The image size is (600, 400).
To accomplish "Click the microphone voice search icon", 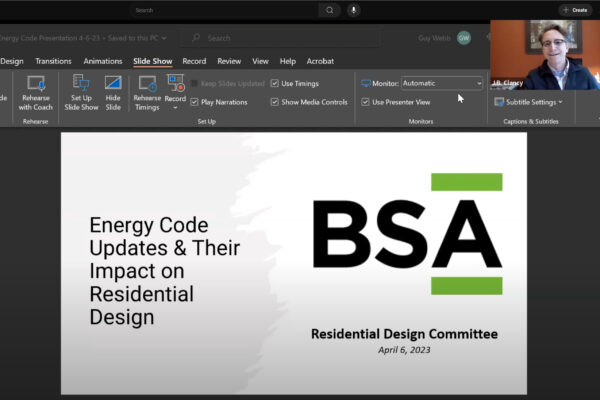I will click(x=353, y=10).
